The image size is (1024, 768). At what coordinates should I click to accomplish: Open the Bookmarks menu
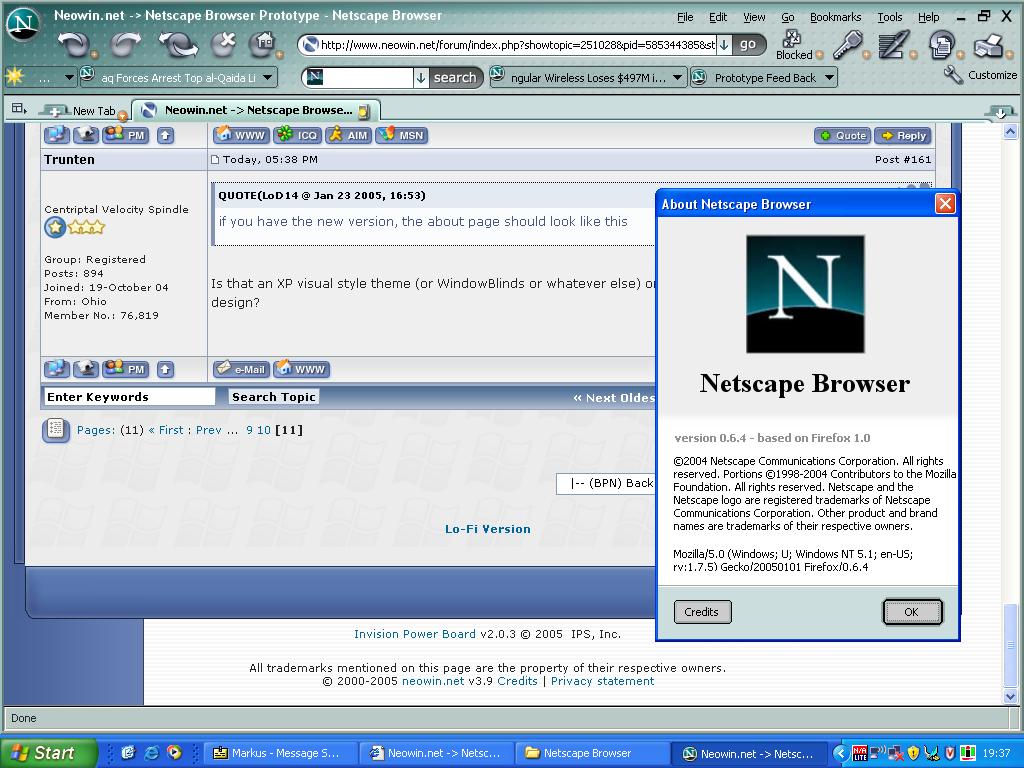[835, 17]
